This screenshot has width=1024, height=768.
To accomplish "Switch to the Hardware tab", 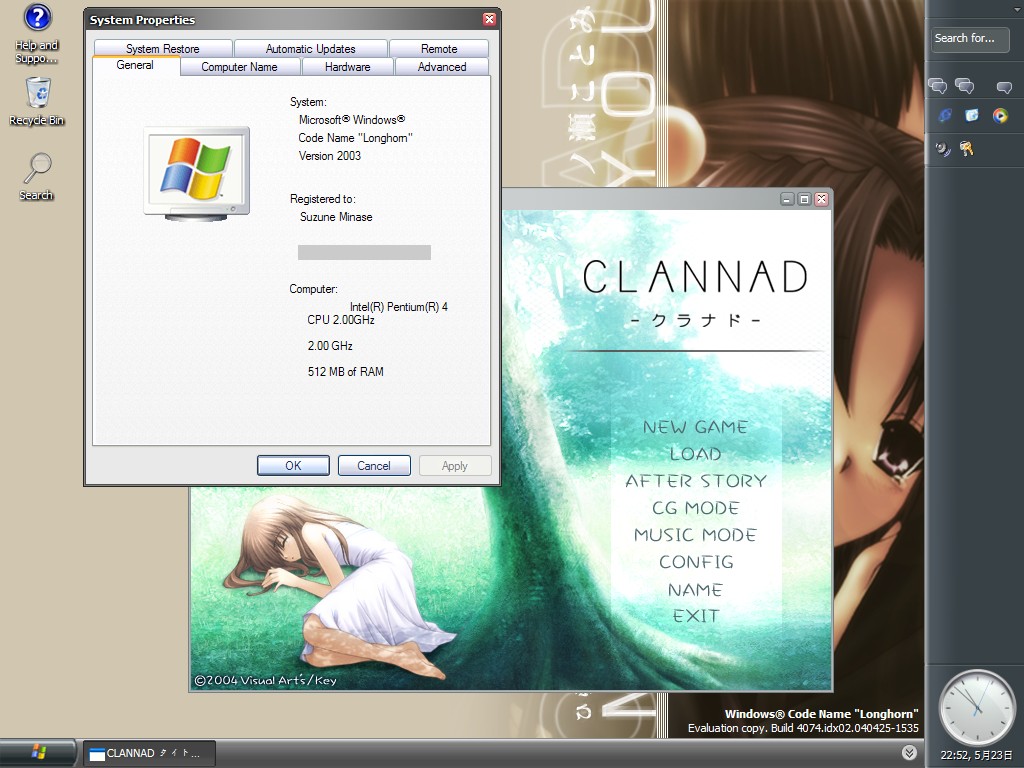I will pyautogui.click(x=347, y=66).
